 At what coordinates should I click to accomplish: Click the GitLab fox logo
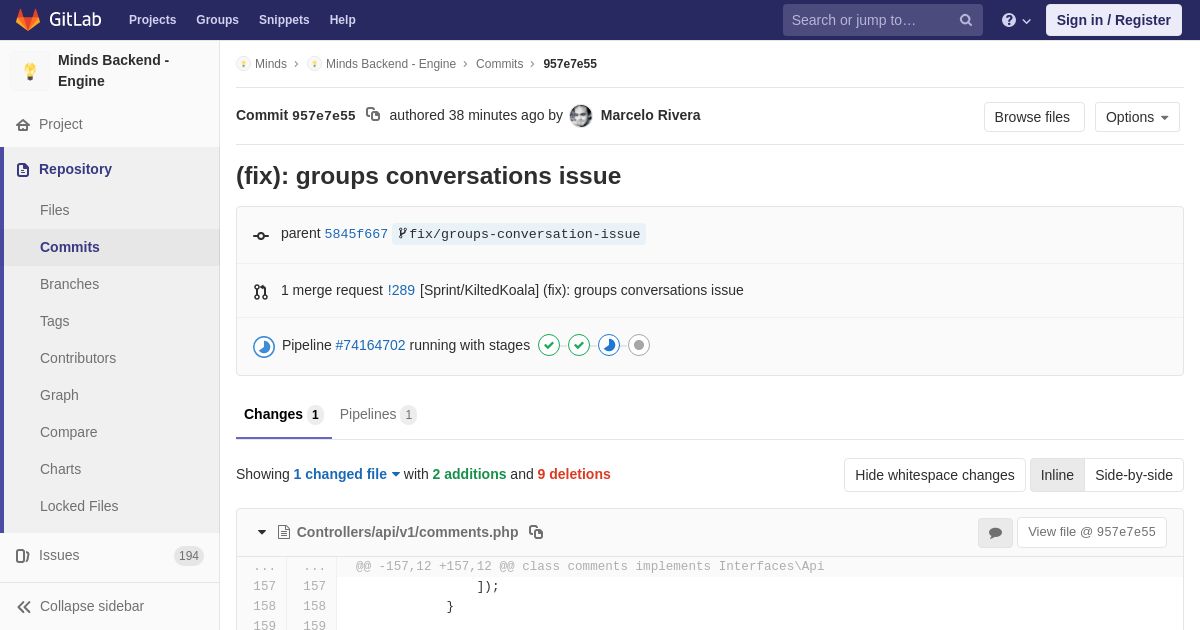[x=28, y=20]
